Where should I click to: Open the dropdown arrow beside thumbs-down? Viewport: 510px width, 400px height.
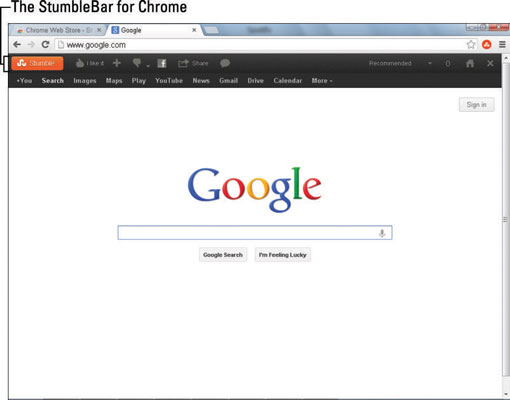point(148,66)
